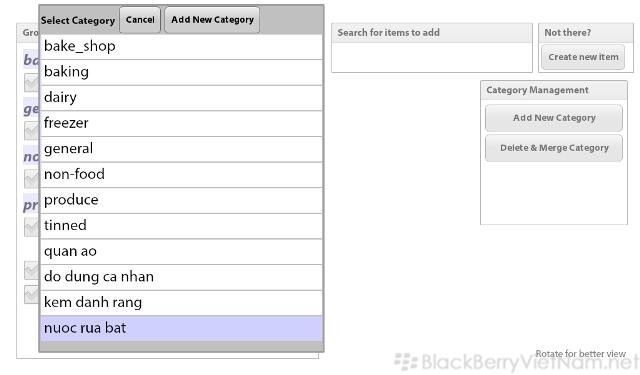Select the non-food category

[x=181, y=175]
